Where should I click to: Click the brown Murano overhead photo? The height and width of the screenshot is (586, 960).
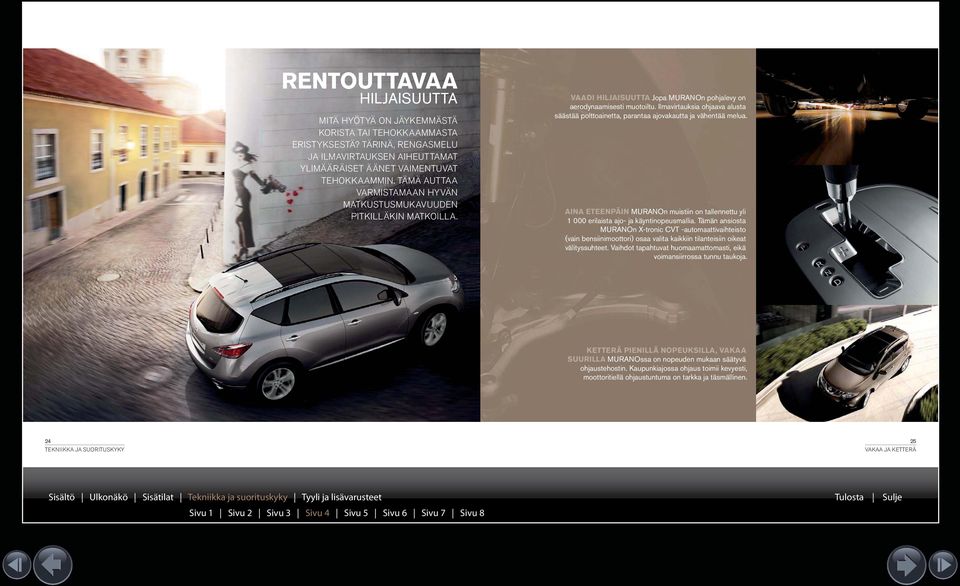(847, 363)
